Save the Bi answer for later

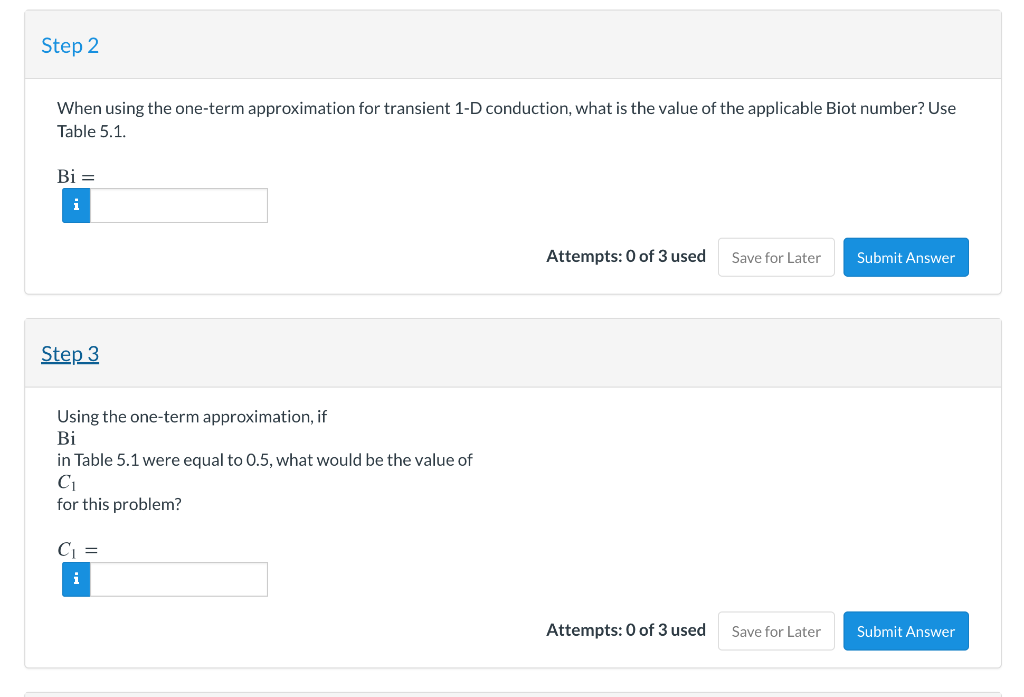(x=776, y=257)
